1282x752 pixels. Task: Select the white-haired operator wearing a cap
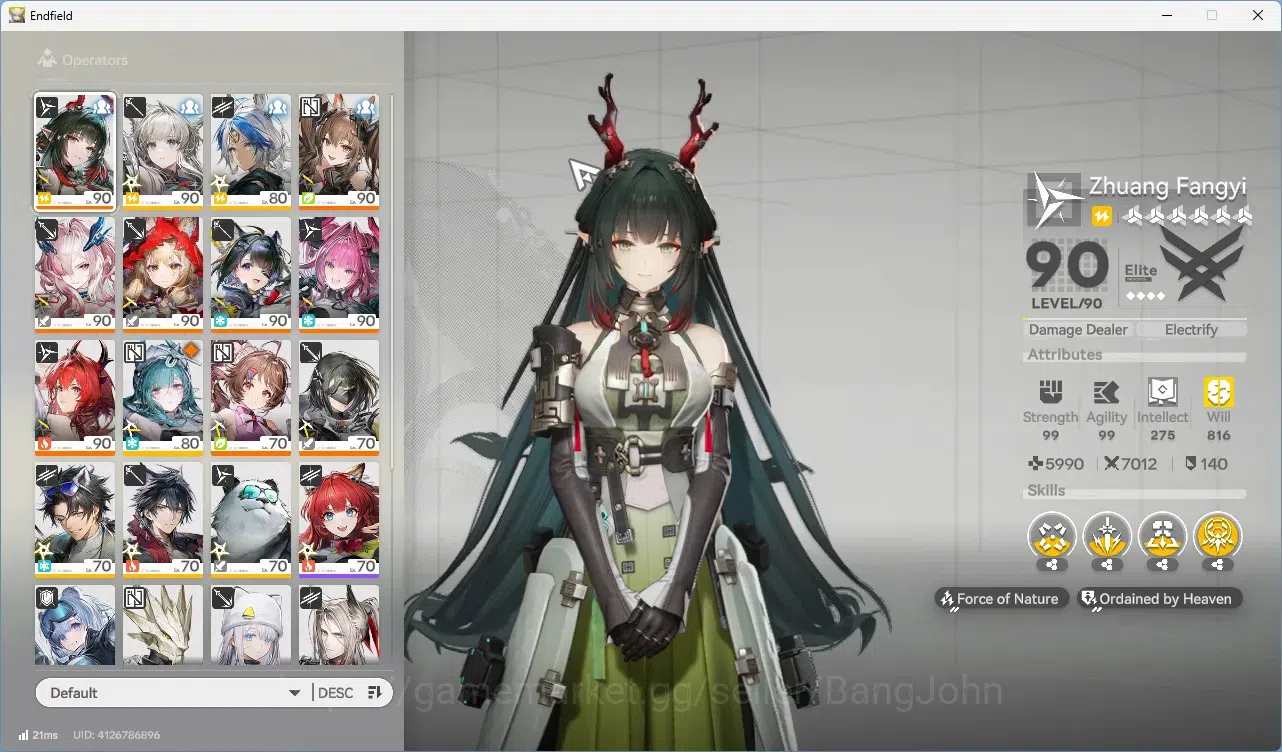(251, 625)
